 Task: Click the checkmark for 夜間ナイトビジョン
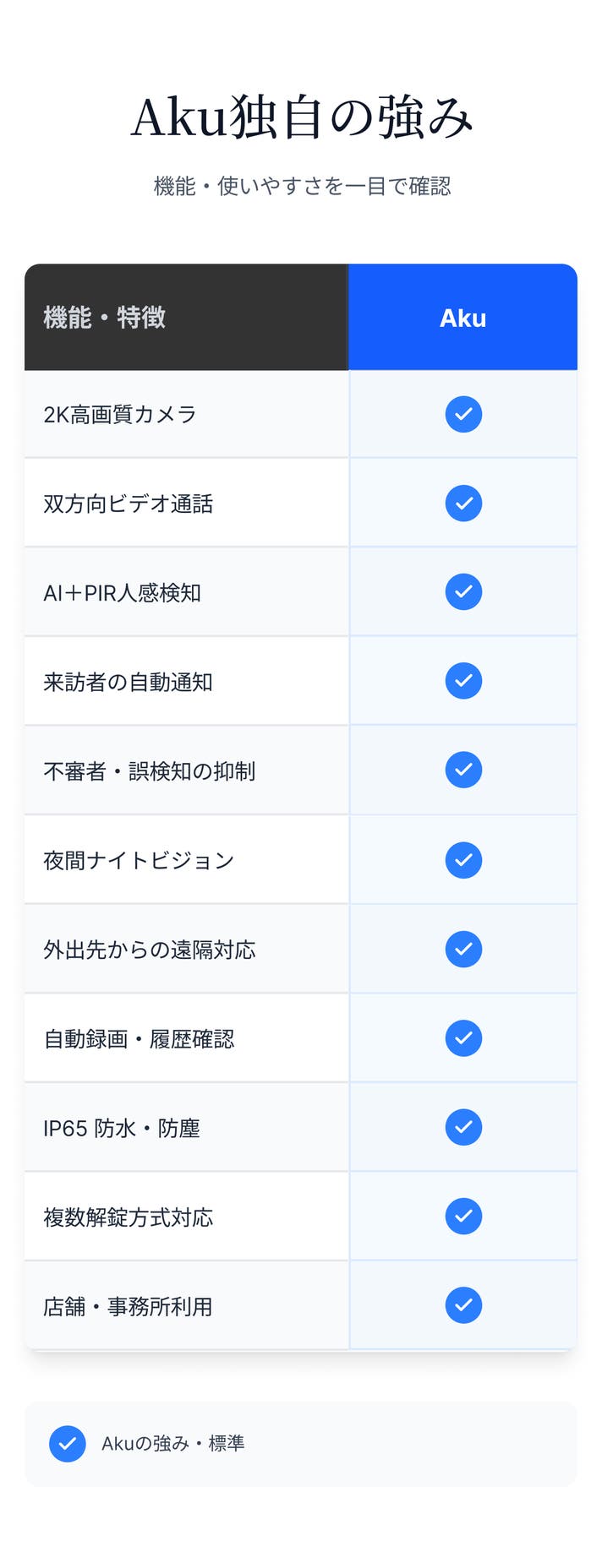463,860
